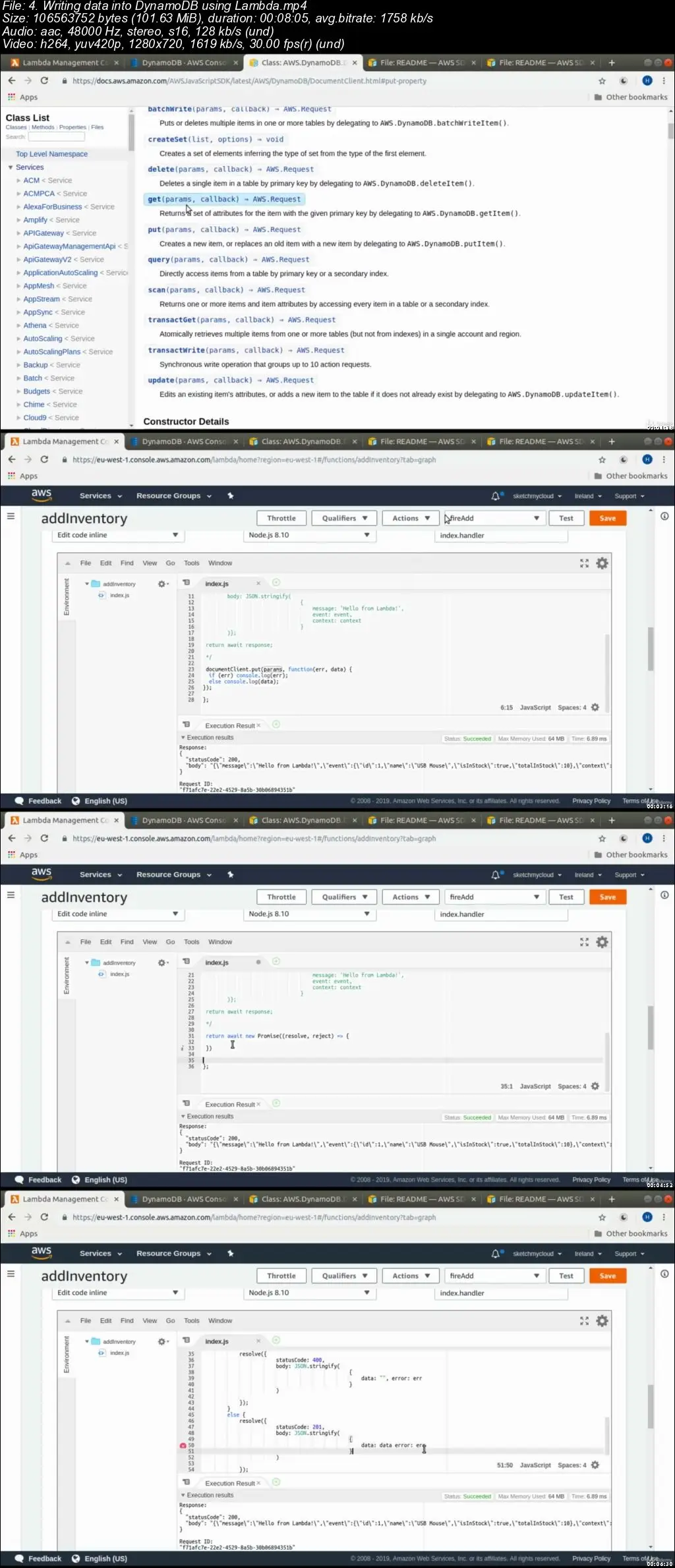Image resolution: width=675 pixels, height=1568 pixels.
Task: Open Privacy Policy link in the second frame footer
Action: pos(591,801)
